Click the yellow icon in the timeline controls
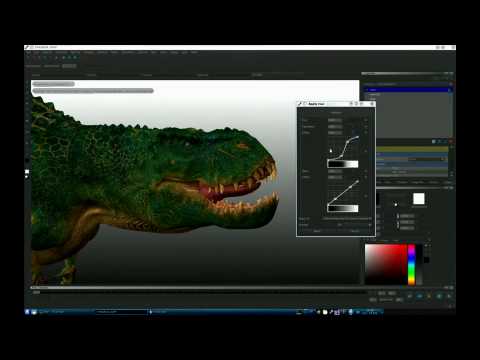480x360 pixels. [x=429, y=296]
